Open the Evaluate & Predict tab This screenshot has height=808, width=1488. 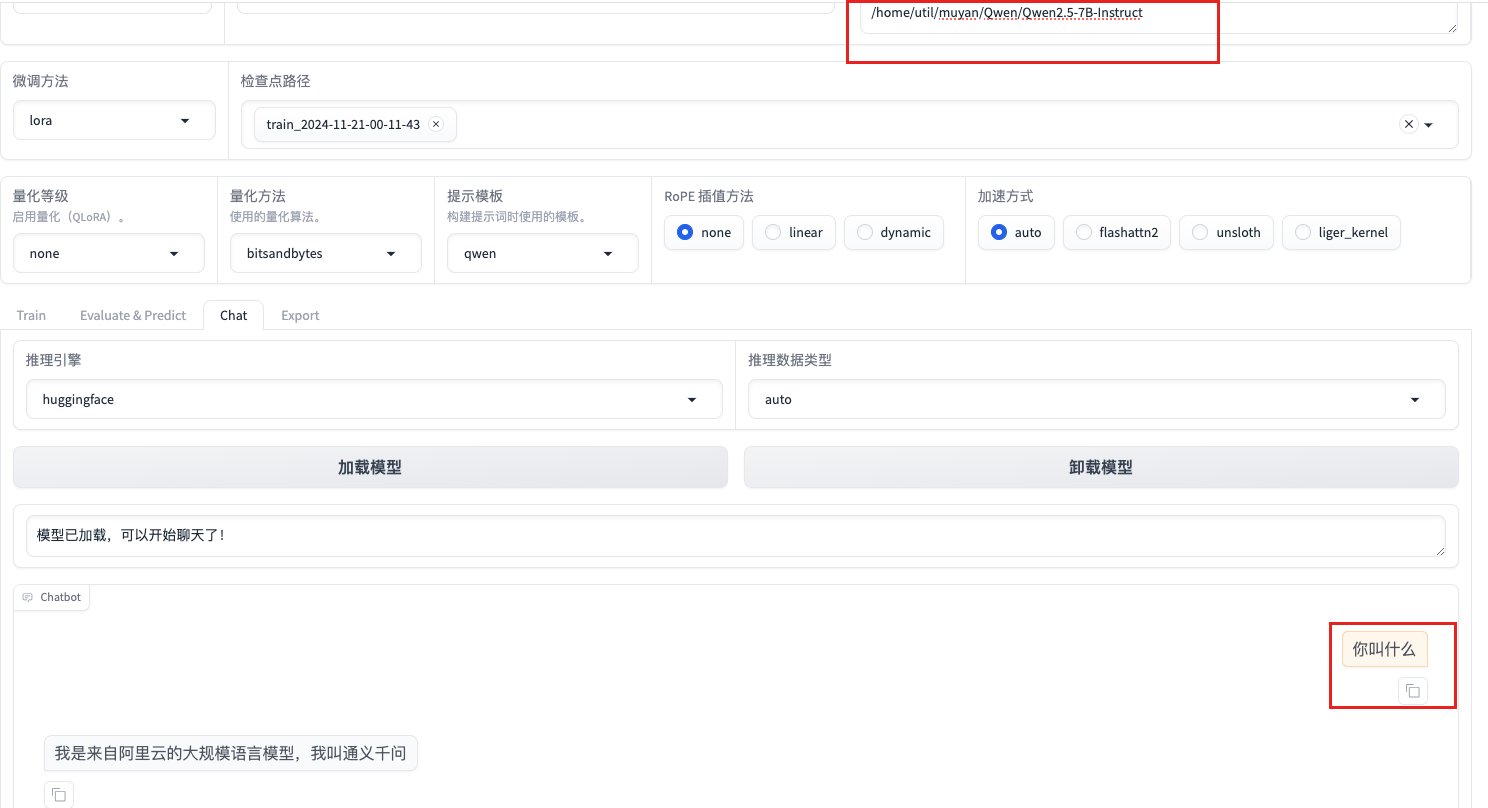pyautogui.click(x=133, y=315)
